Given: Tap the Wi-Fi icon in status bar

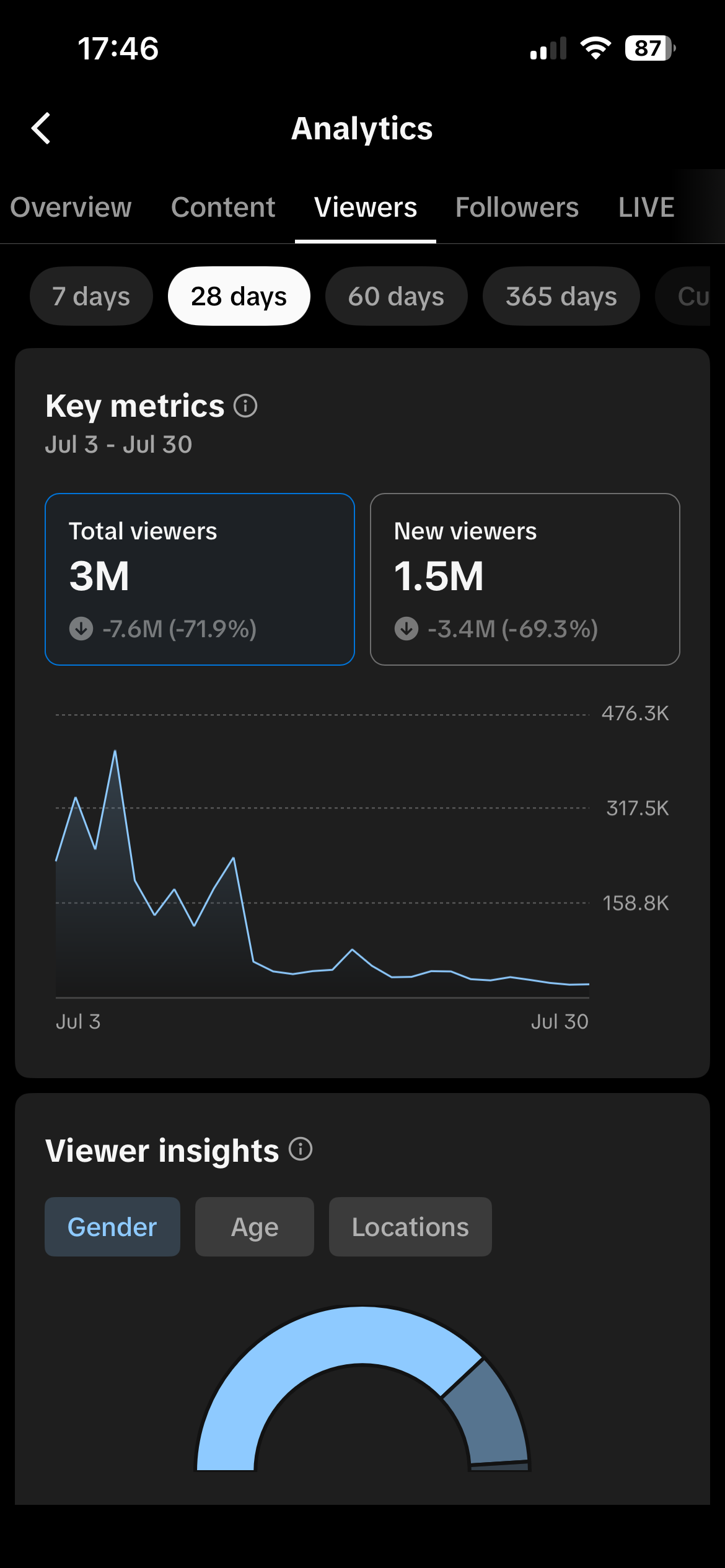Looking at the screenshot, I should [x=595, y=48].
